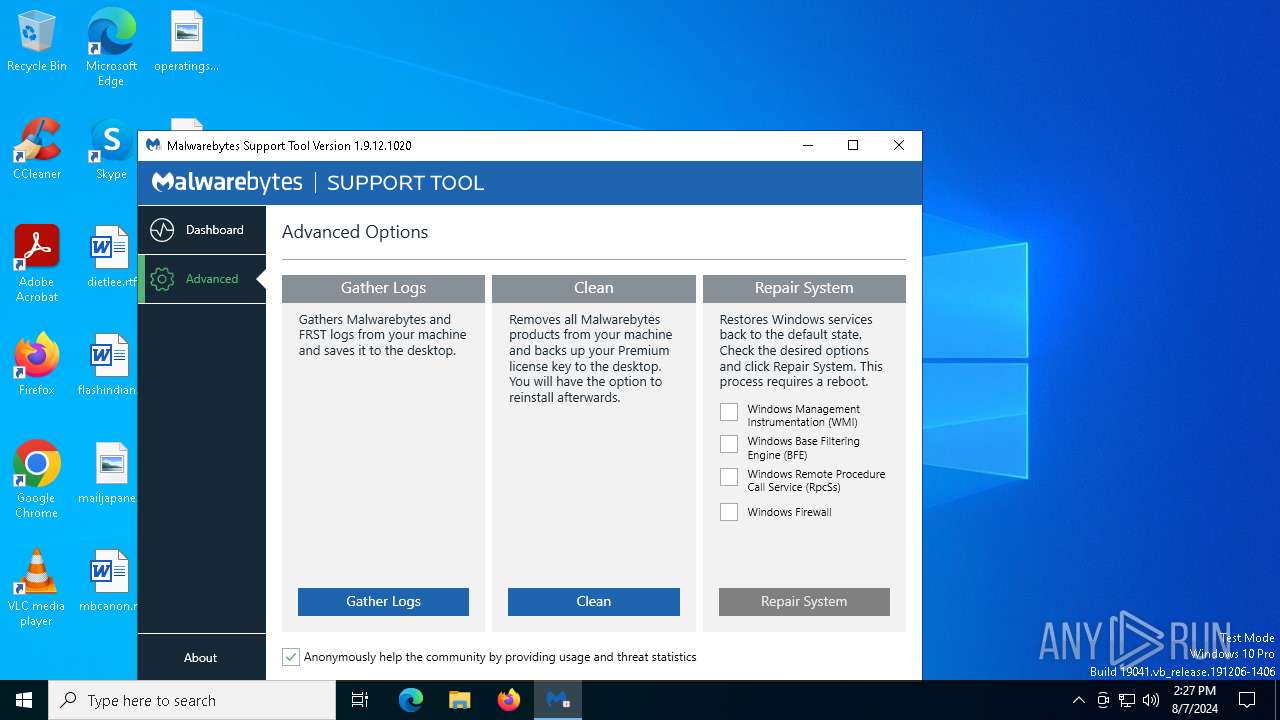Select the operatings image file icon
The image size is (1280, 720).
tap(186, 42)
